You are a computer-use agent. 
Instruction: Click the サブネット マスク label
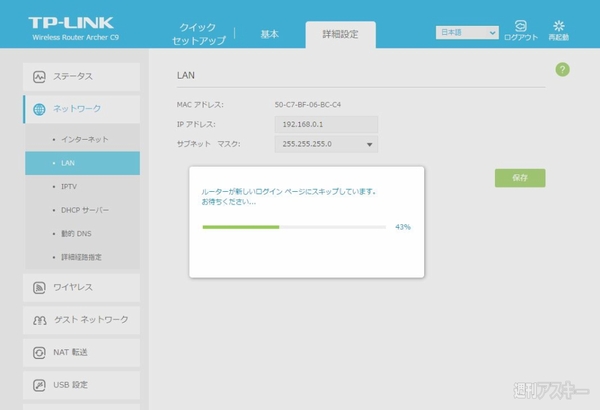[209, 144]
